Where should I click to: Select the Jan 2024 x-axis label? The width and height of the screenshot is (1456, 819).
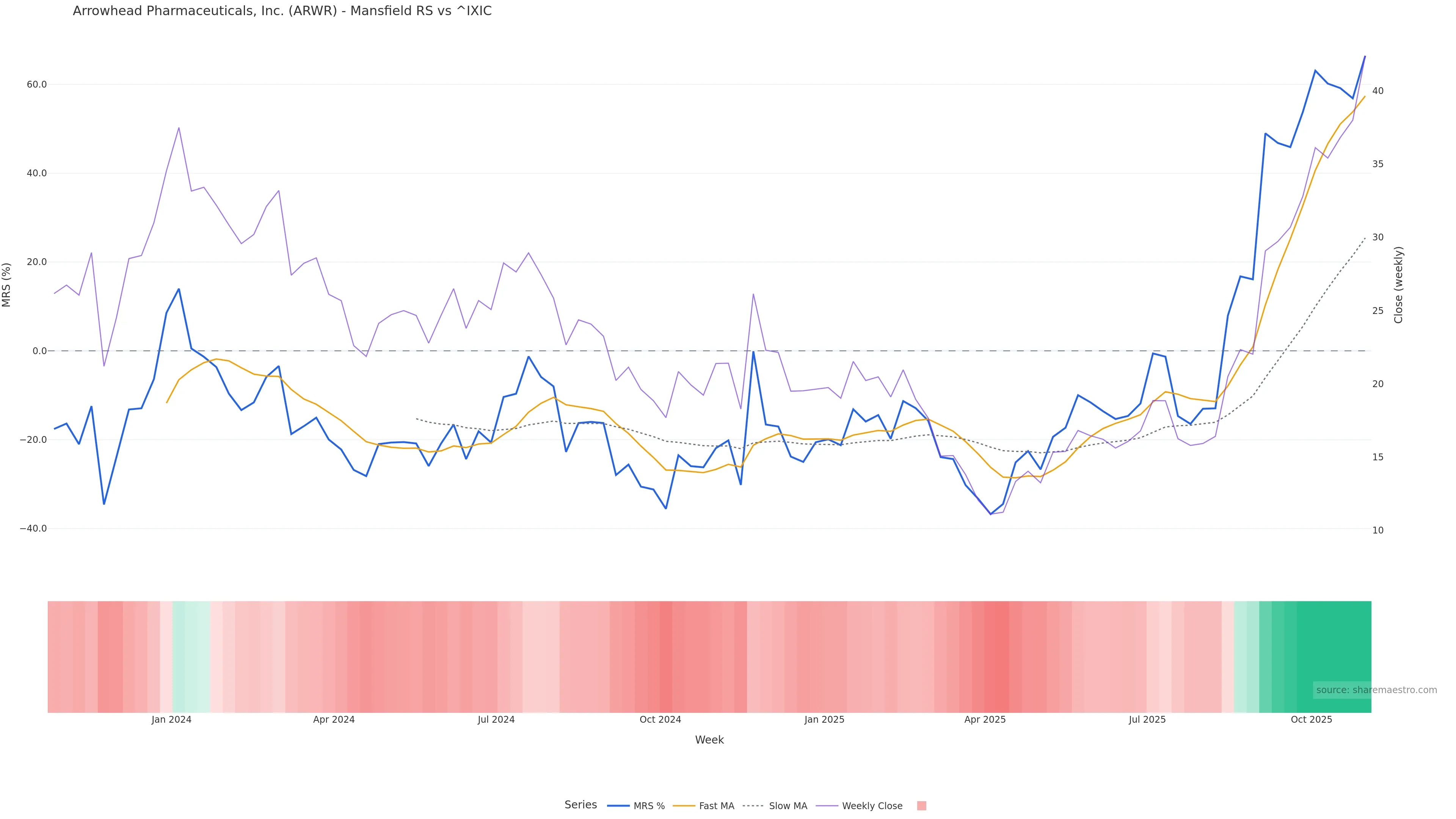point(171,720)
